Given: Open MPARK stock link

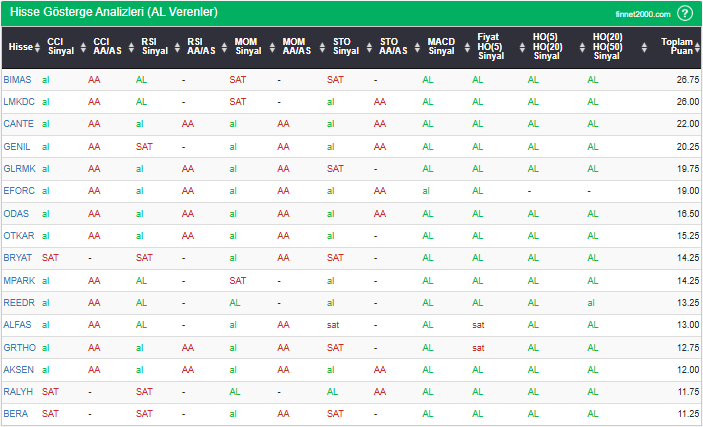Looking at the screenshot, I should click(x=18, y=281).
